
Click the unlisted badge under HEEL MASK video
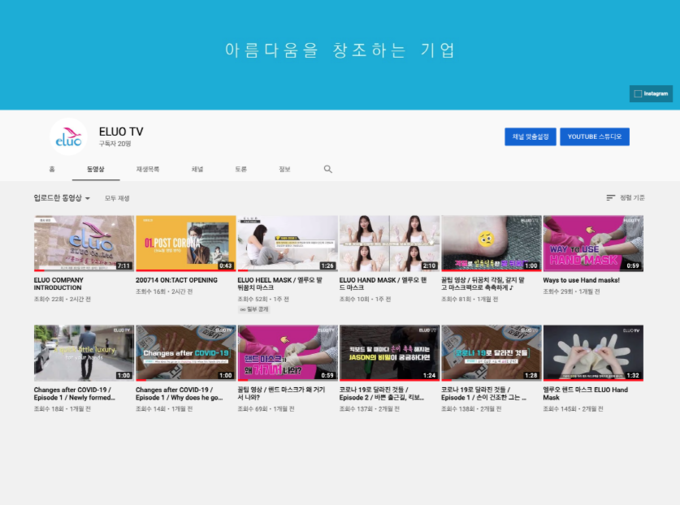pos(254,309)
